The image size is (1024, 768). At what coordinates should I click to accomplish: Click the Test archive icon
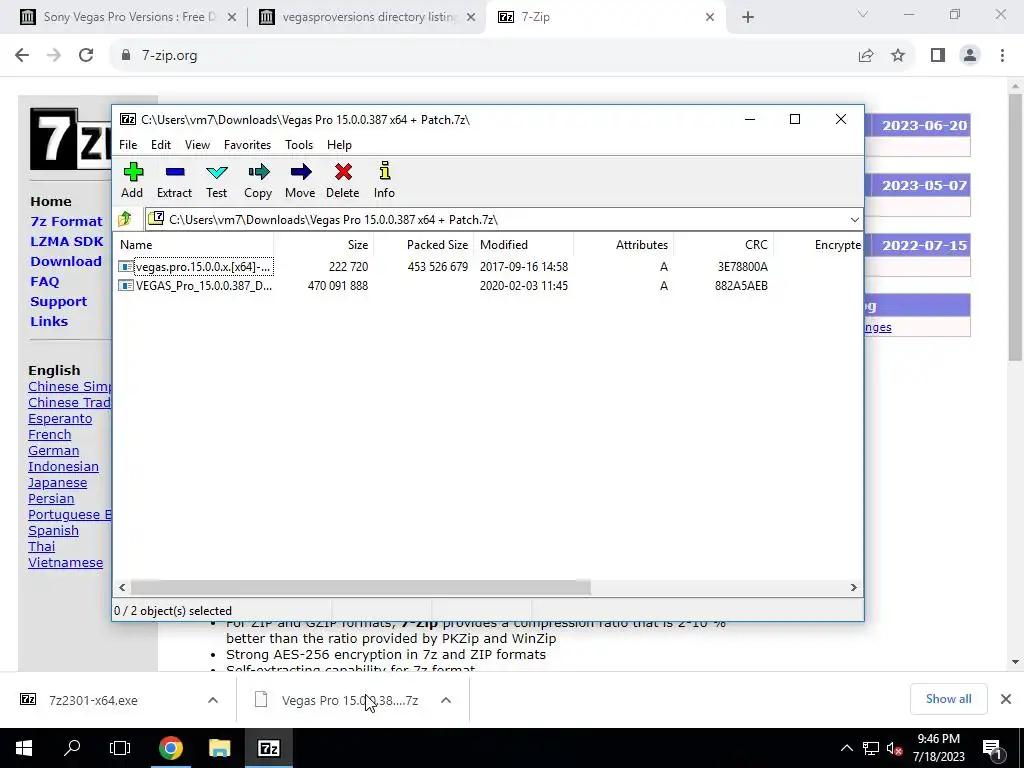pyautogui.click(x=217, y=180)
